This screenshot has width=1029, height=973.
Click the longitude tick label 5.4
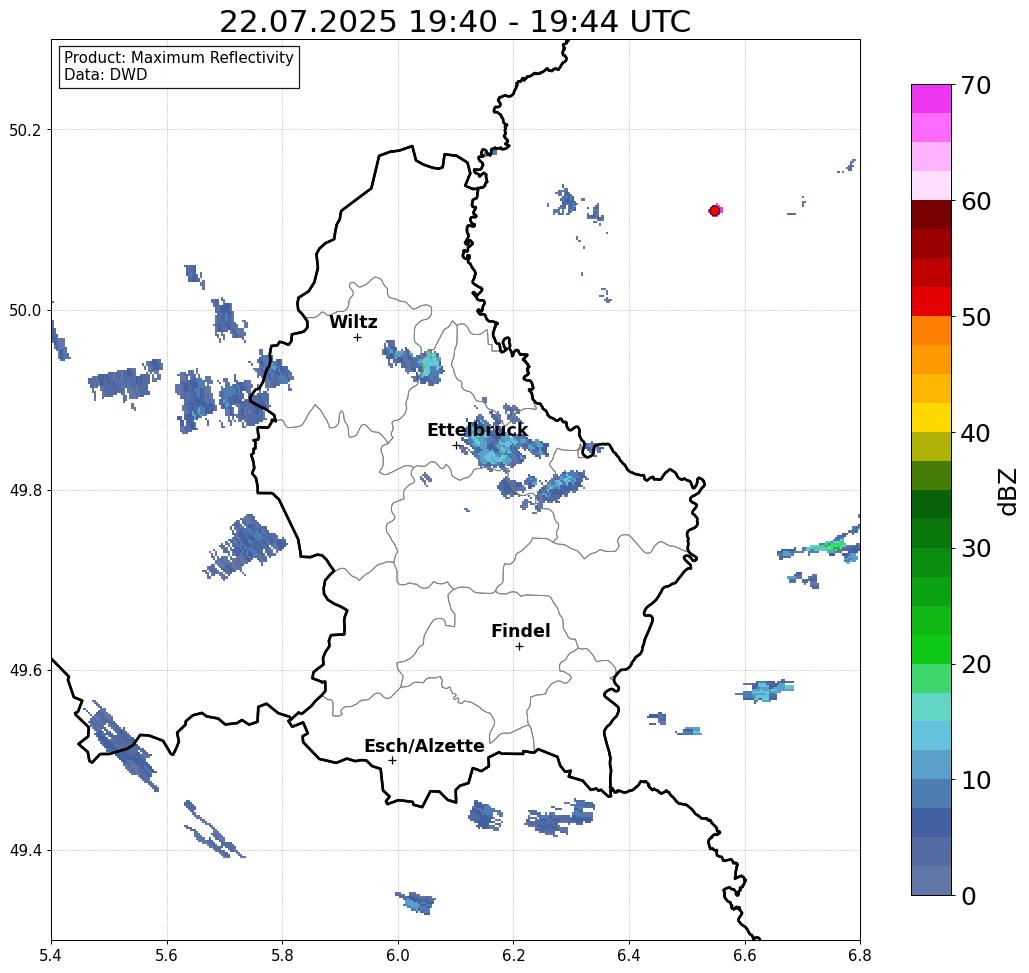[51, 955]
